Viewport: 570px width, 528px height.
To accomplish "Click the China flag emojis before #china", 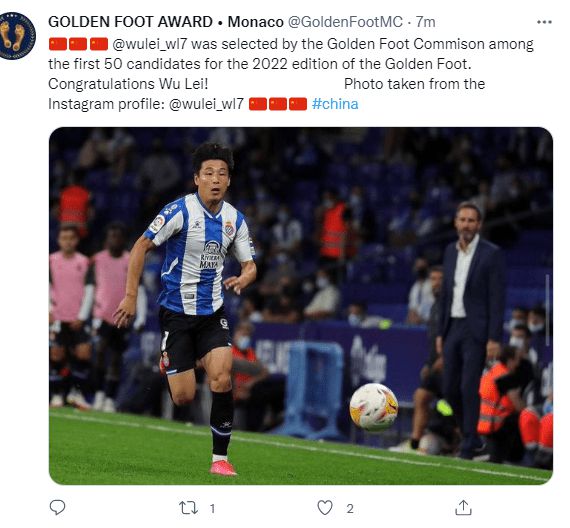I will click(278, 104).
